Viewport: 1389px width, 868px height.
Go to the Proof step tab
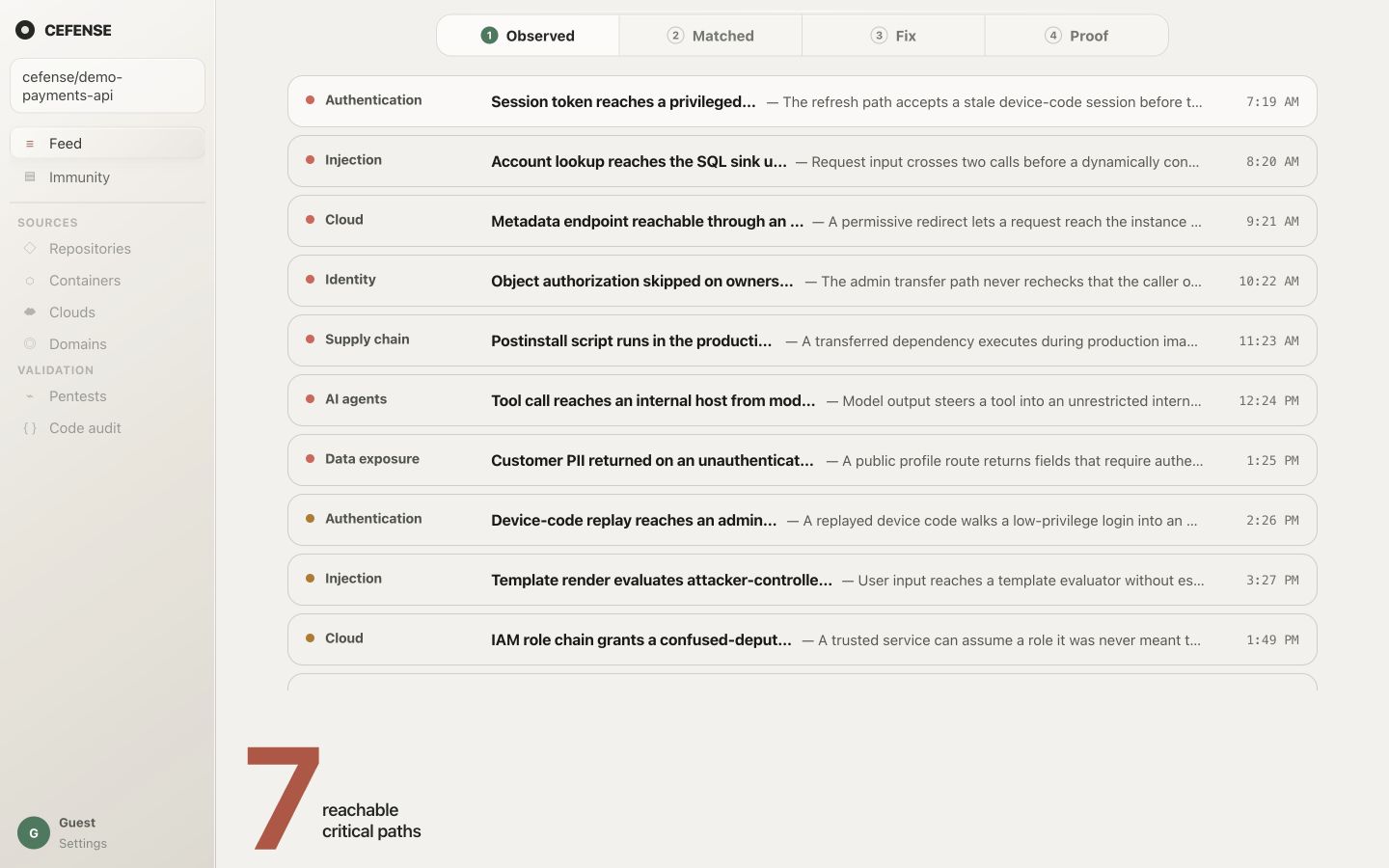click(1076, 36)
